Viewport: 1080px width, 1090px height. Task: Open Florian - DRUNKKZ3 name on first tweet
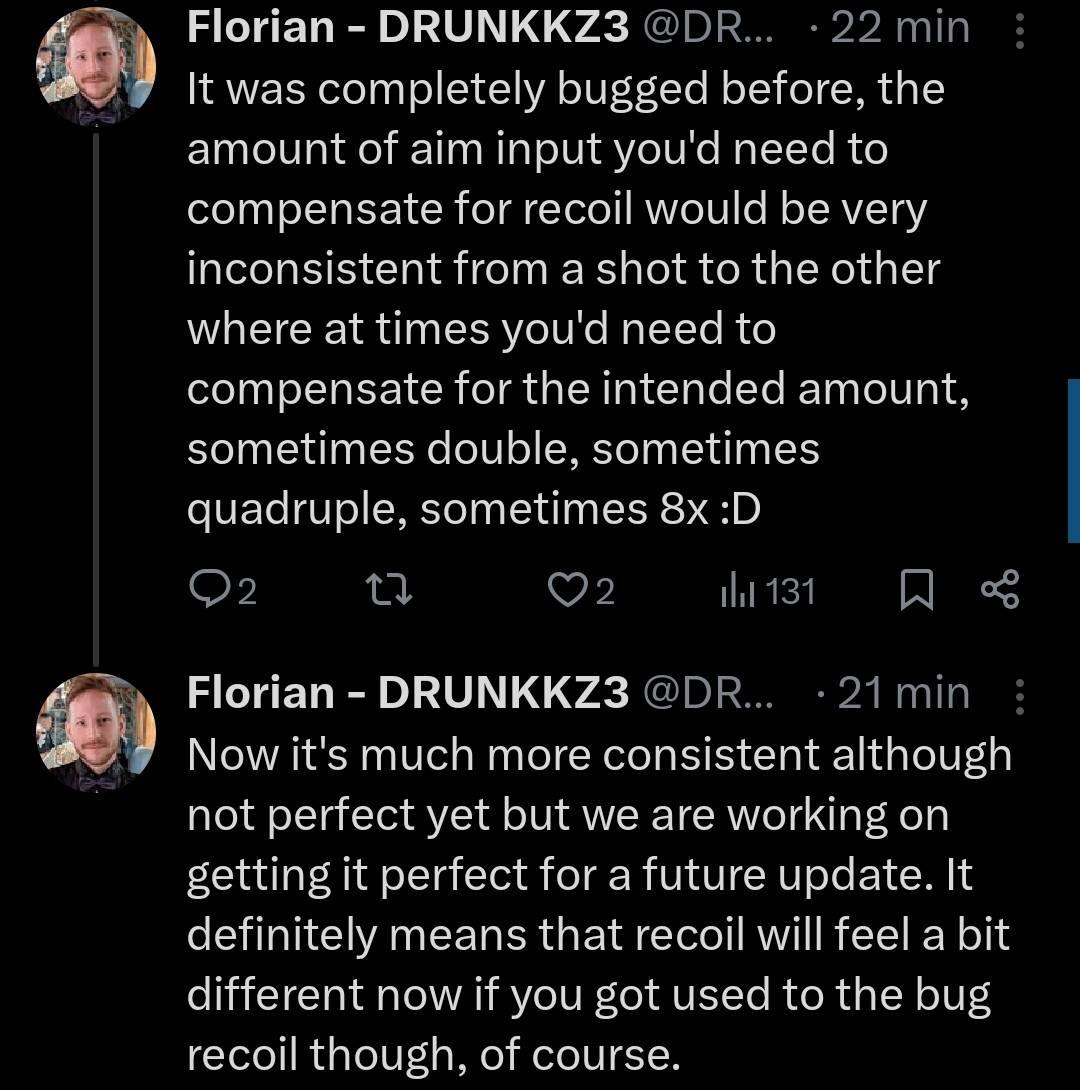[408, 28]
